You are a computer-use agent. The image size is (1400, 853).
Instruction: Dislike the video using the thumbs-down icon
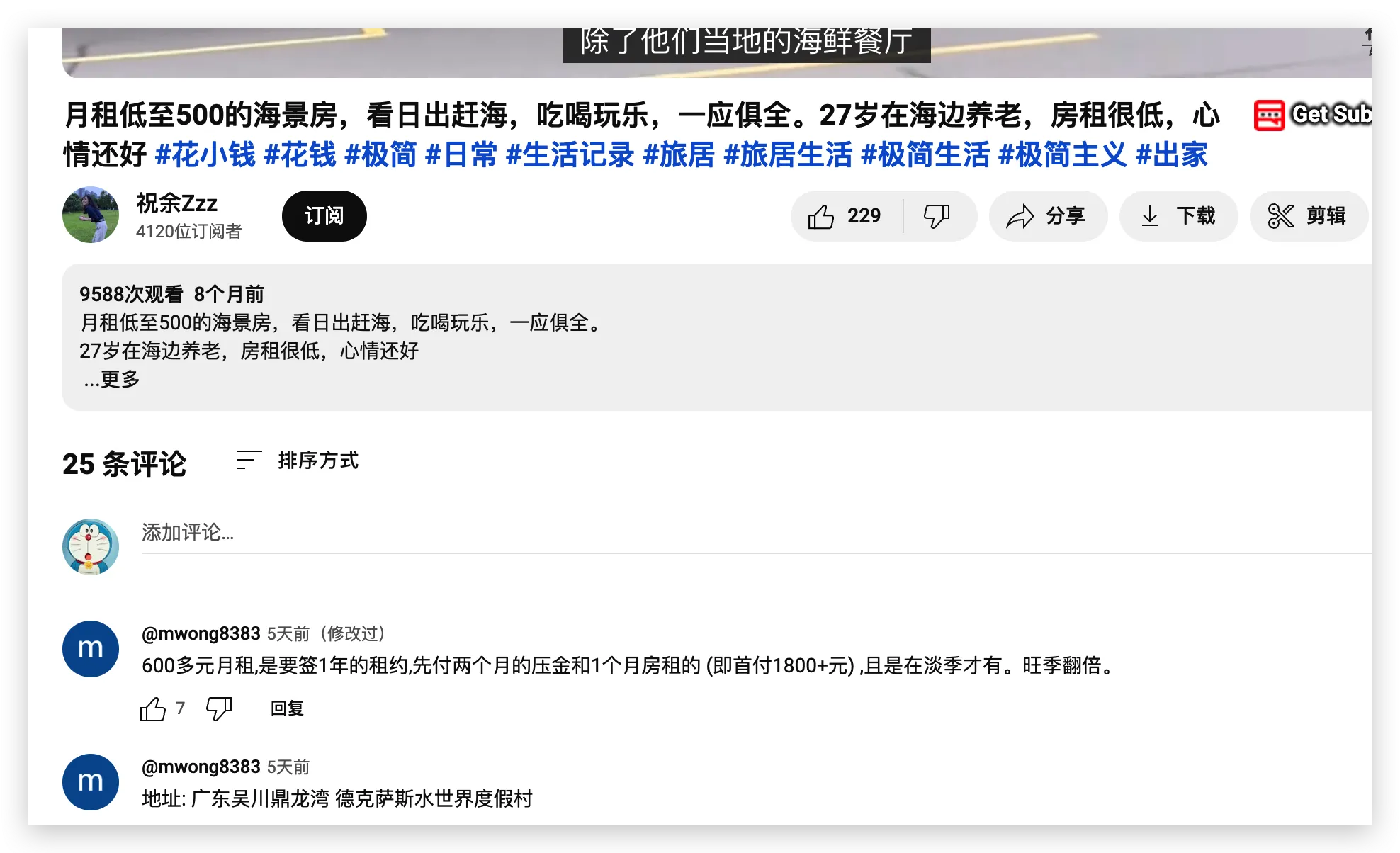937,216
